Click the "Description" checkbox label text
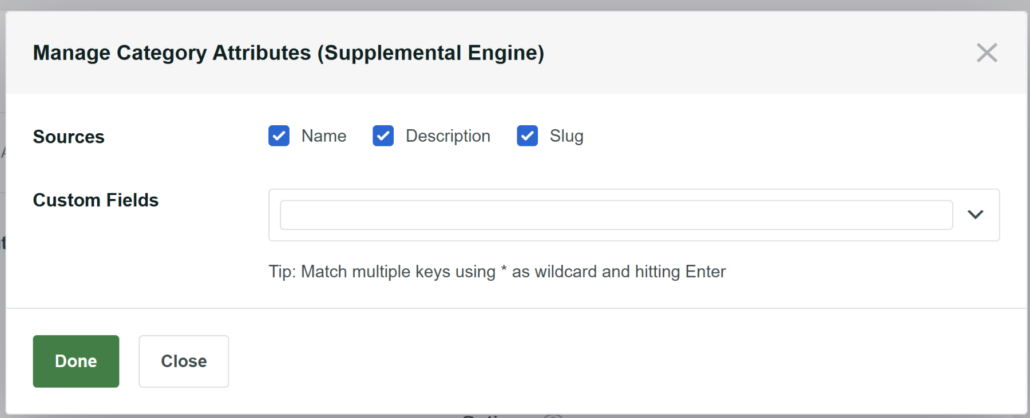 click(447, 136)
